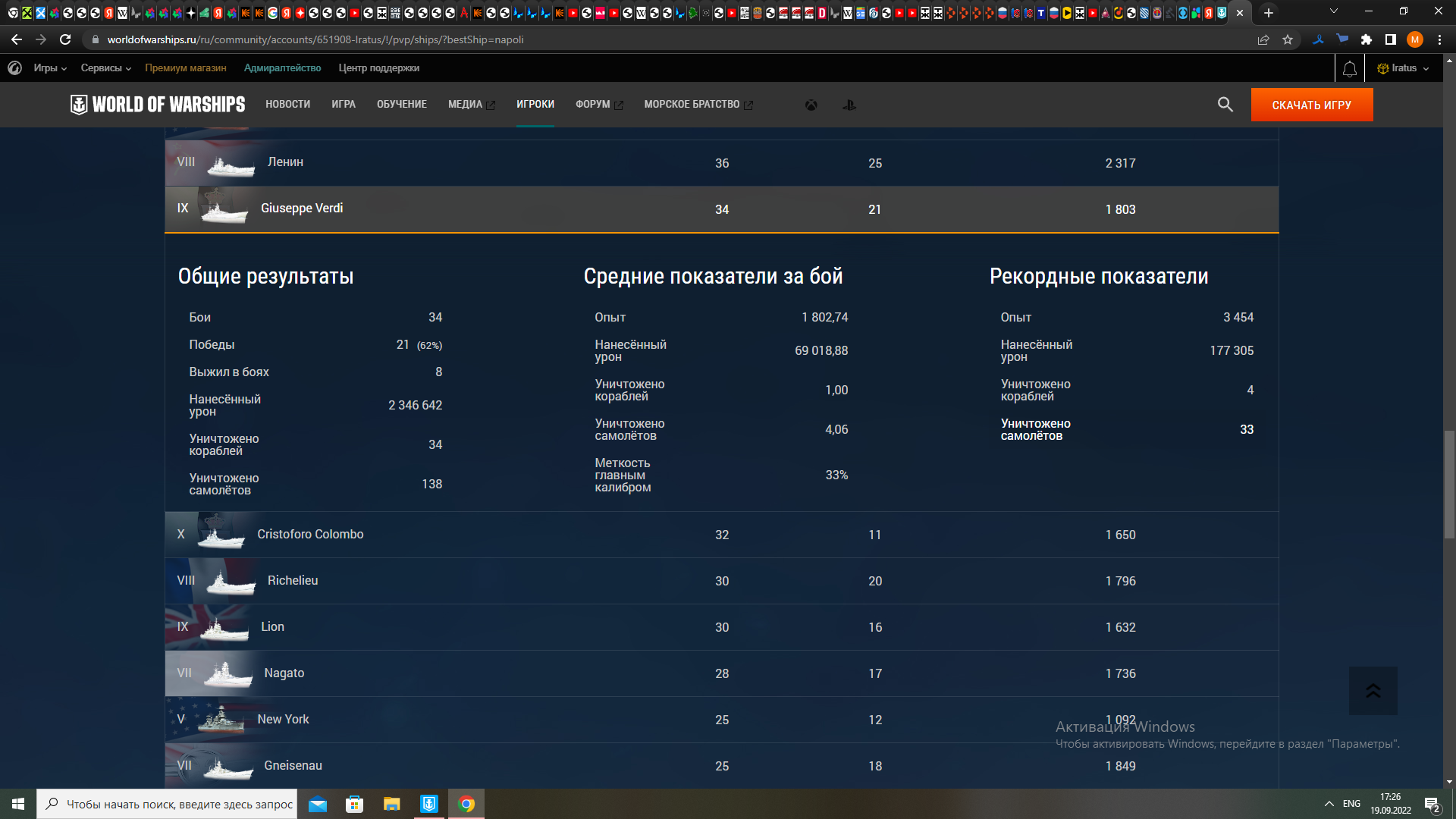Image resolution: width=1456 pixels, height=819 pixels.
Task: Click the share page icon in address bar
Action: [x=1263, y=39]
